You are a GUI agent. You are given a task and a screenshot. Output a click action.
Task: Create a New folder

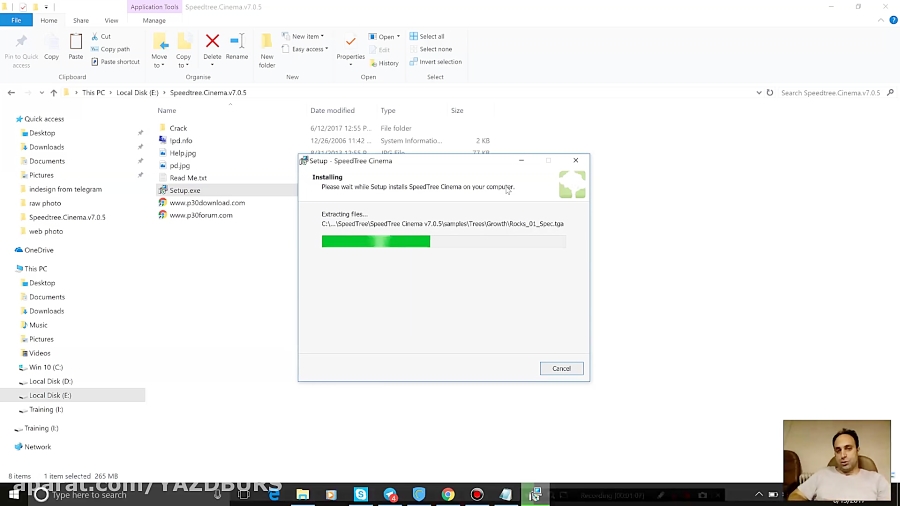[267, 51]
